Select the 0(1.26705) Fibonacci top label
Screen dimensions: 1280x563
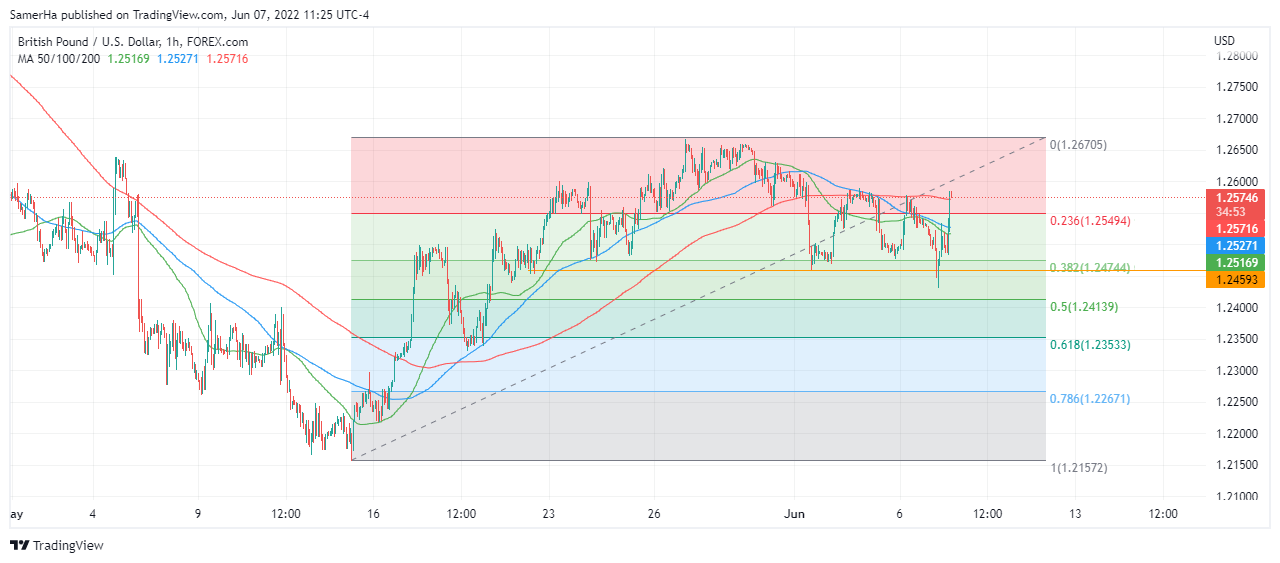[1078, 145]
